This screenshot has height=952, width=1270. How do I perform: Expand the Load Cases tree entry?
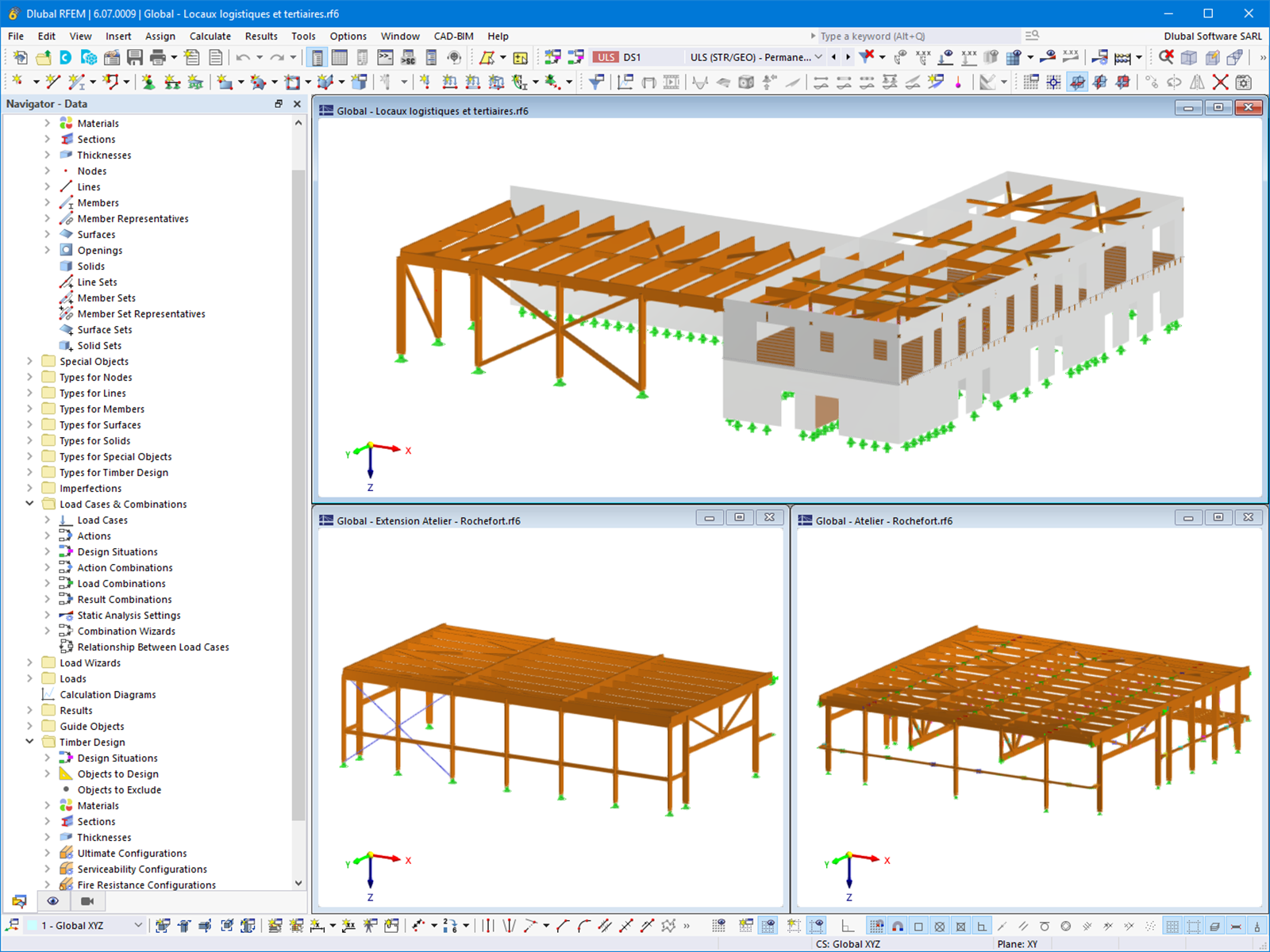point(48,520)
